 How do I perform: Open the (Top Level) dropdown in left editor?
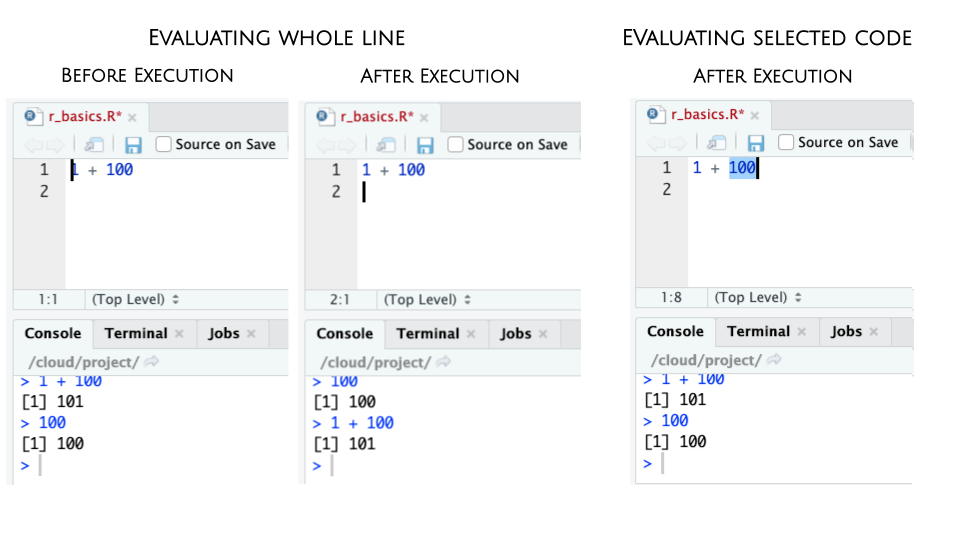coord(135,299)
